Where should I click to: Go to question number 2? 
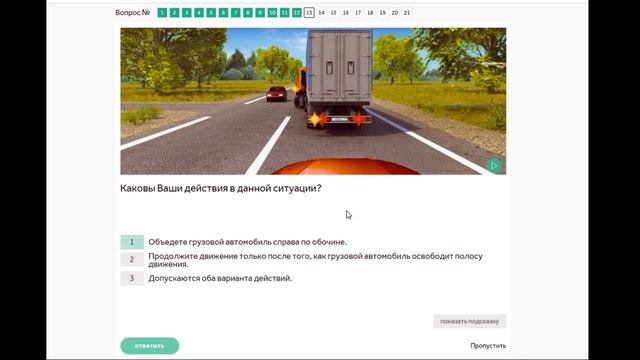[x=174, y=13]
